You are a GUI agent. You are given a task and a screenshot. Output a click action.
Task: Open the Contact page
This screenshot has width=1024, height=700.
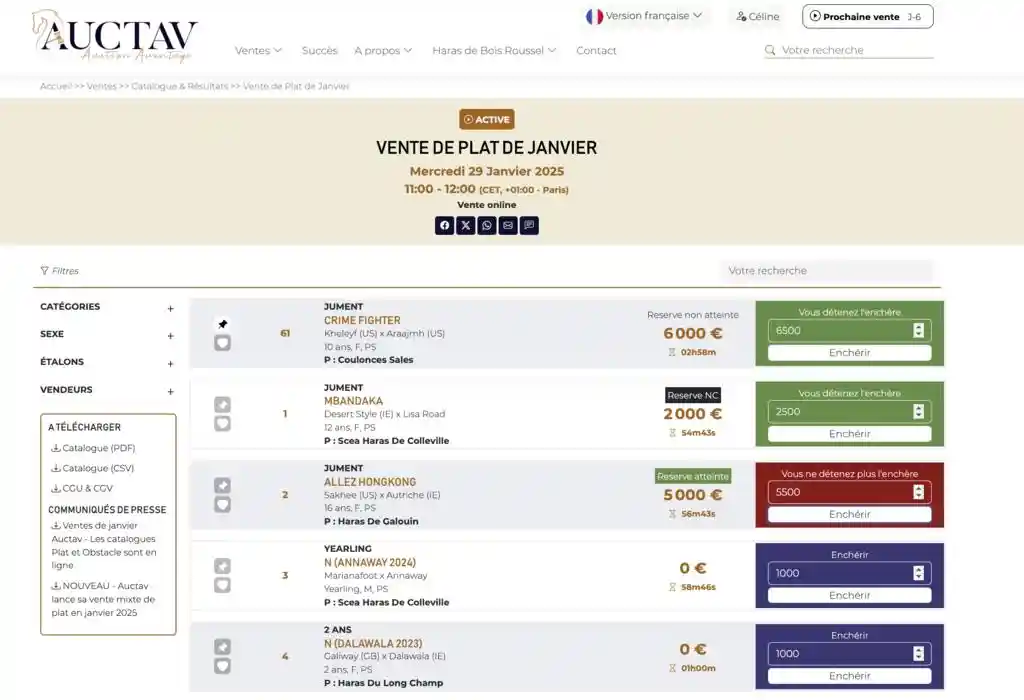coord(596,50)
